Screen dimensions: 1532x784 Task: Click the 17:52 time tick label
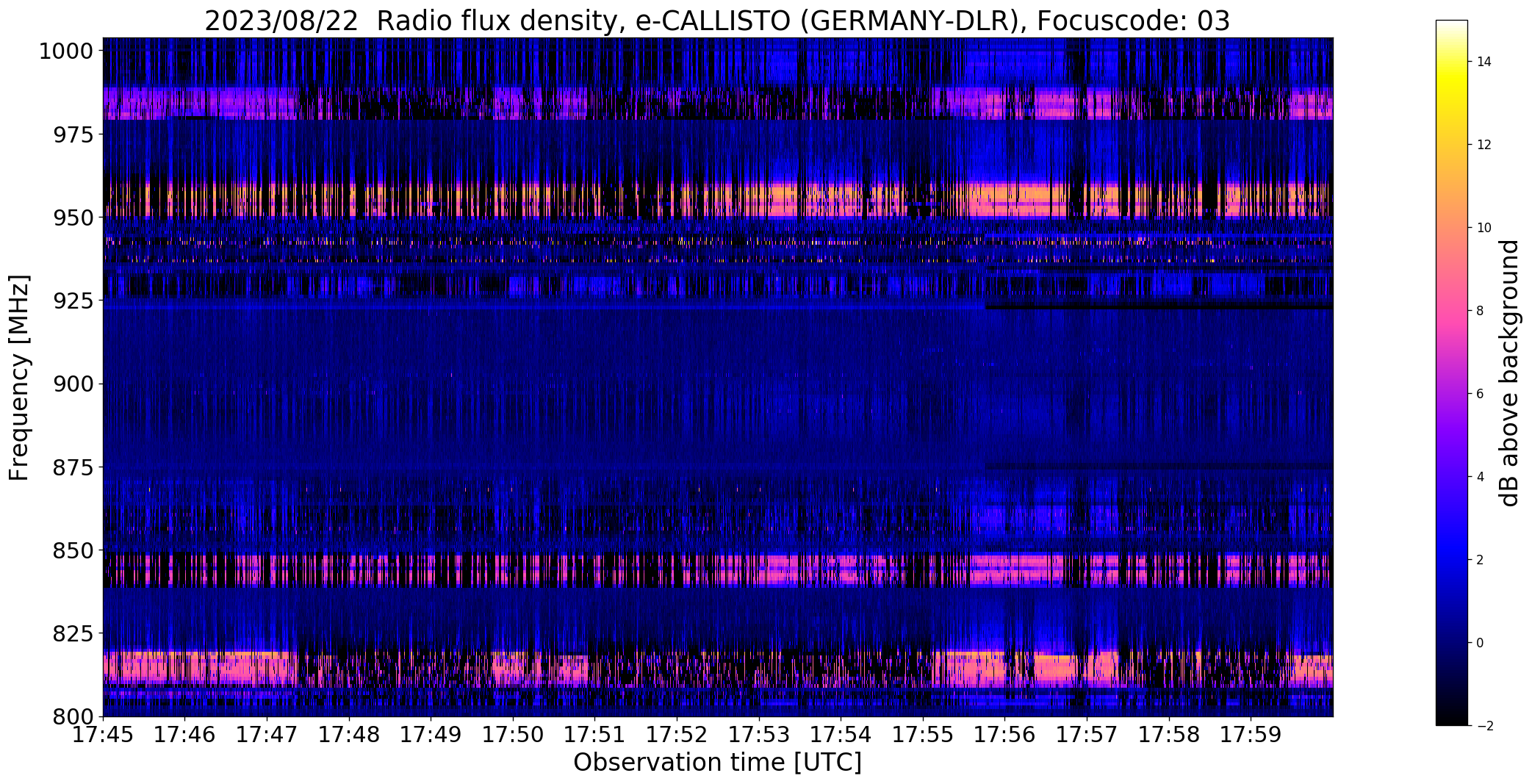[x=677, y=734]
